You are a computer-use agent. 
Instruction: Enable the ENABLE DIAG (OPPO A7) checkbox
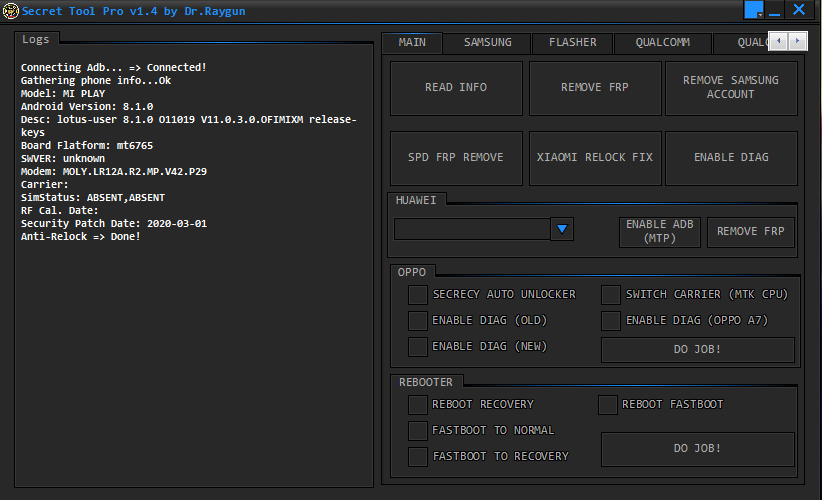(x=611, y=321)
